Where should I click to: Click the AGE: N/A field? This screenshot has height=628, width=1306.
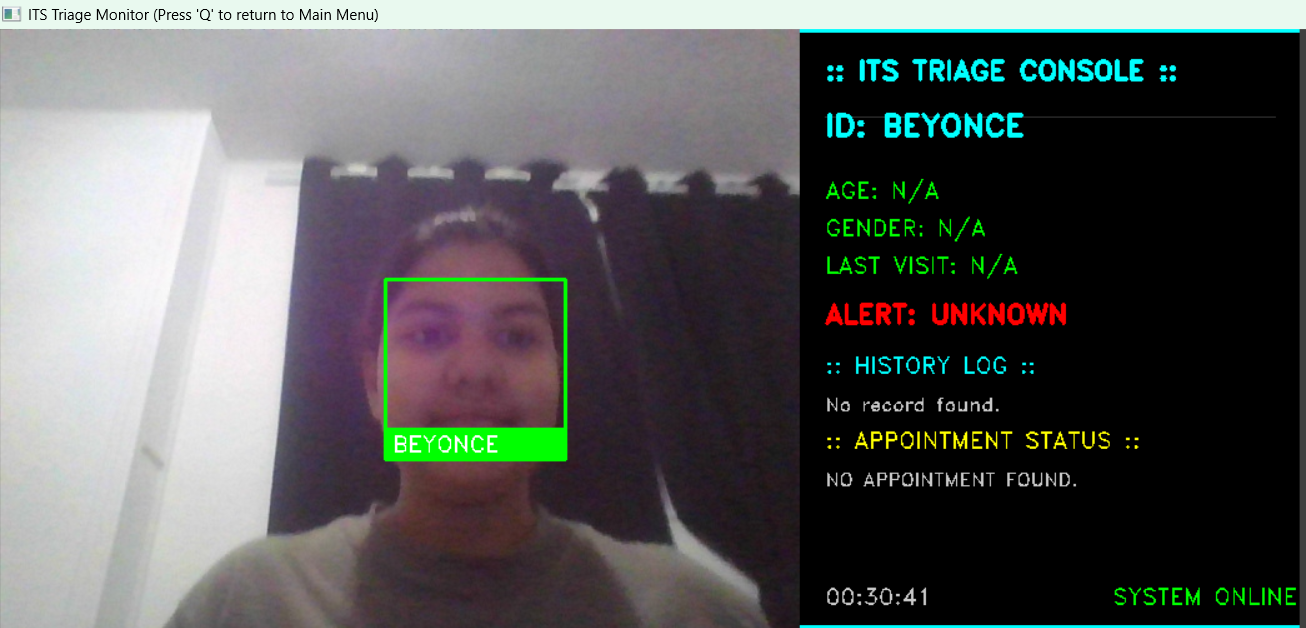883,191
